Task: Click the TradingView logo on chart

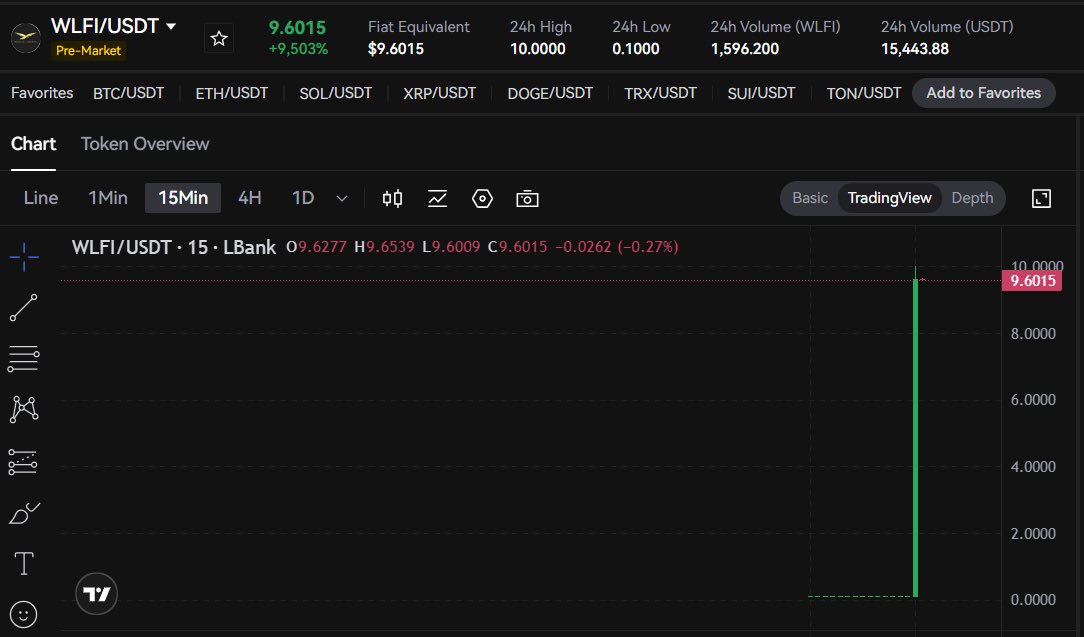Action: (x=97, y=594)
